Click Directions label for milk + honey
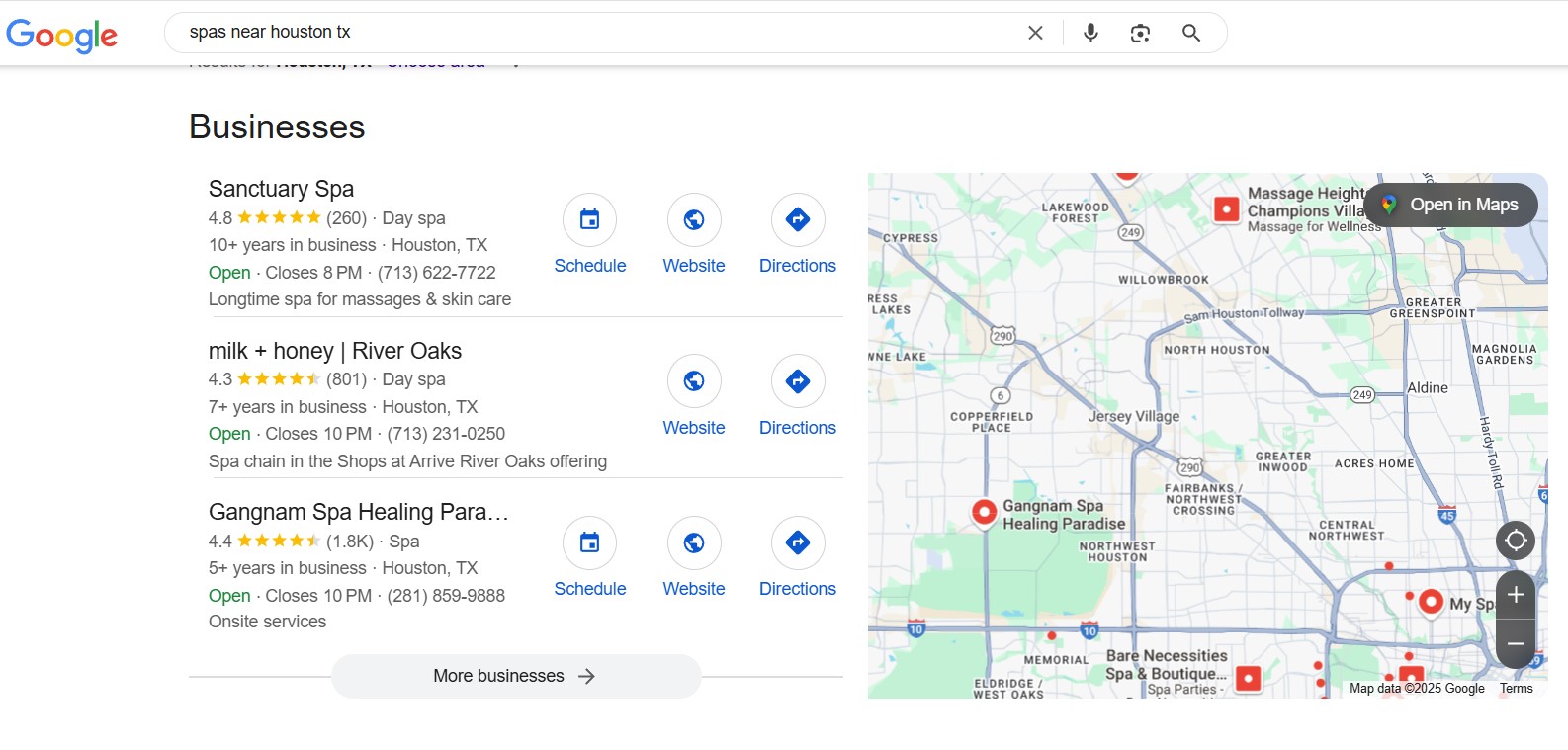The width and height of the screenshot is (1568, 750). pyautogui.click(x=798, y=428)
